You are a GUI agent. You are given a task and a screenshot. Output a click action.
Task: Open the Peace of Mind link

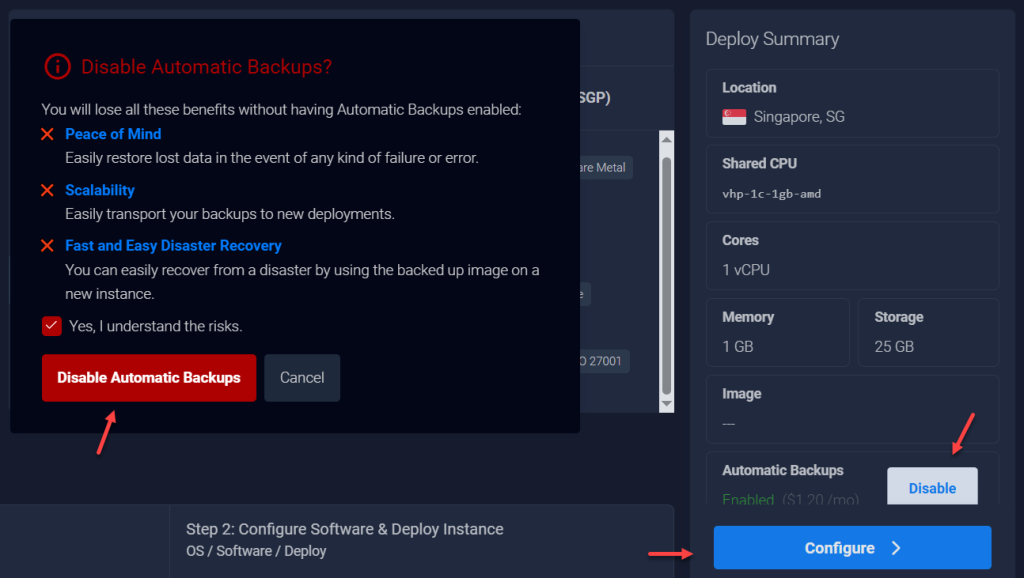pyautogui.click(x=113, y=134)
